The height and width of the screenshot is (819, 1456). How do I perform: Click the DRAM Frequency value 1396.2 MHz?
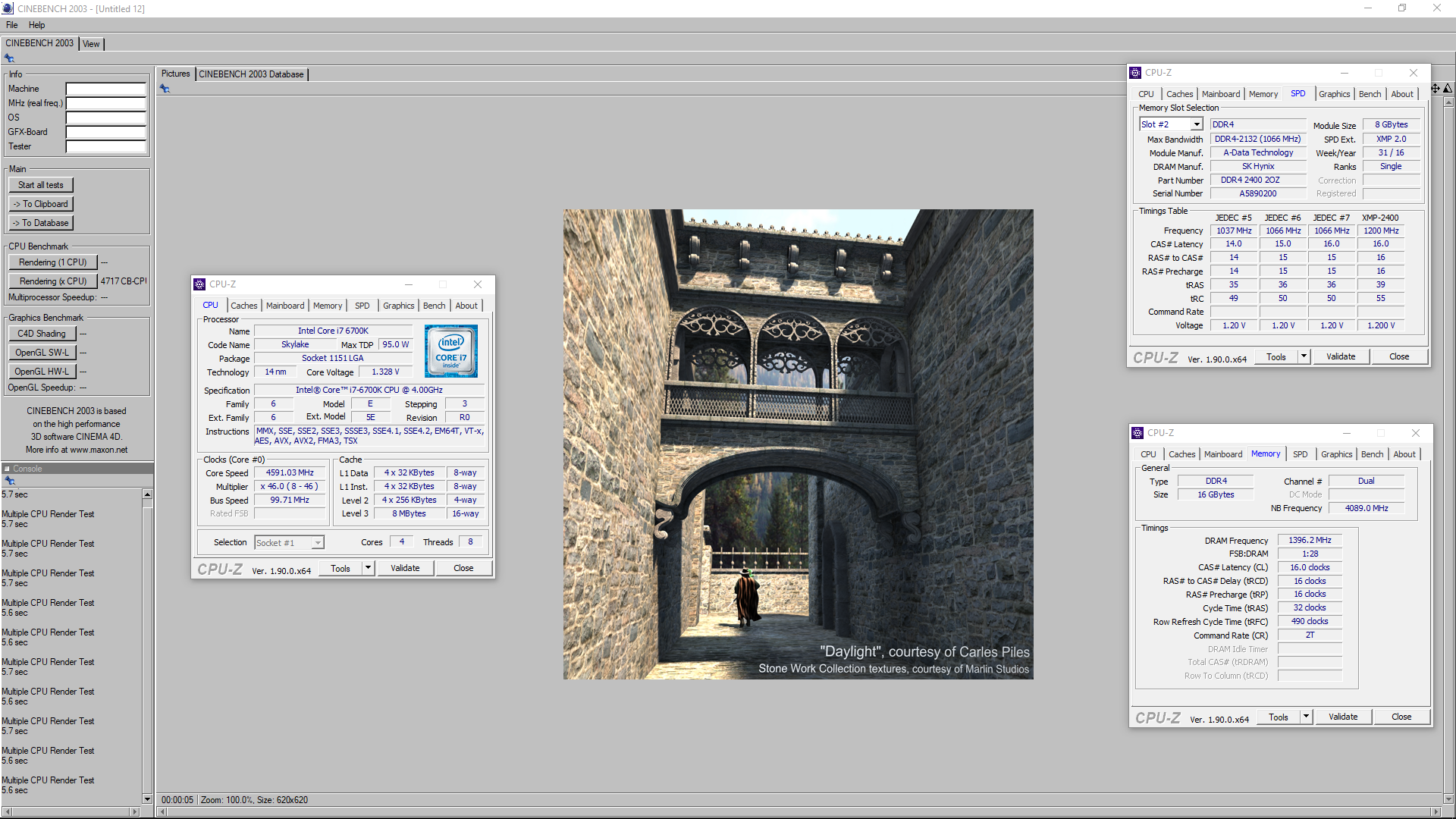1310,540
